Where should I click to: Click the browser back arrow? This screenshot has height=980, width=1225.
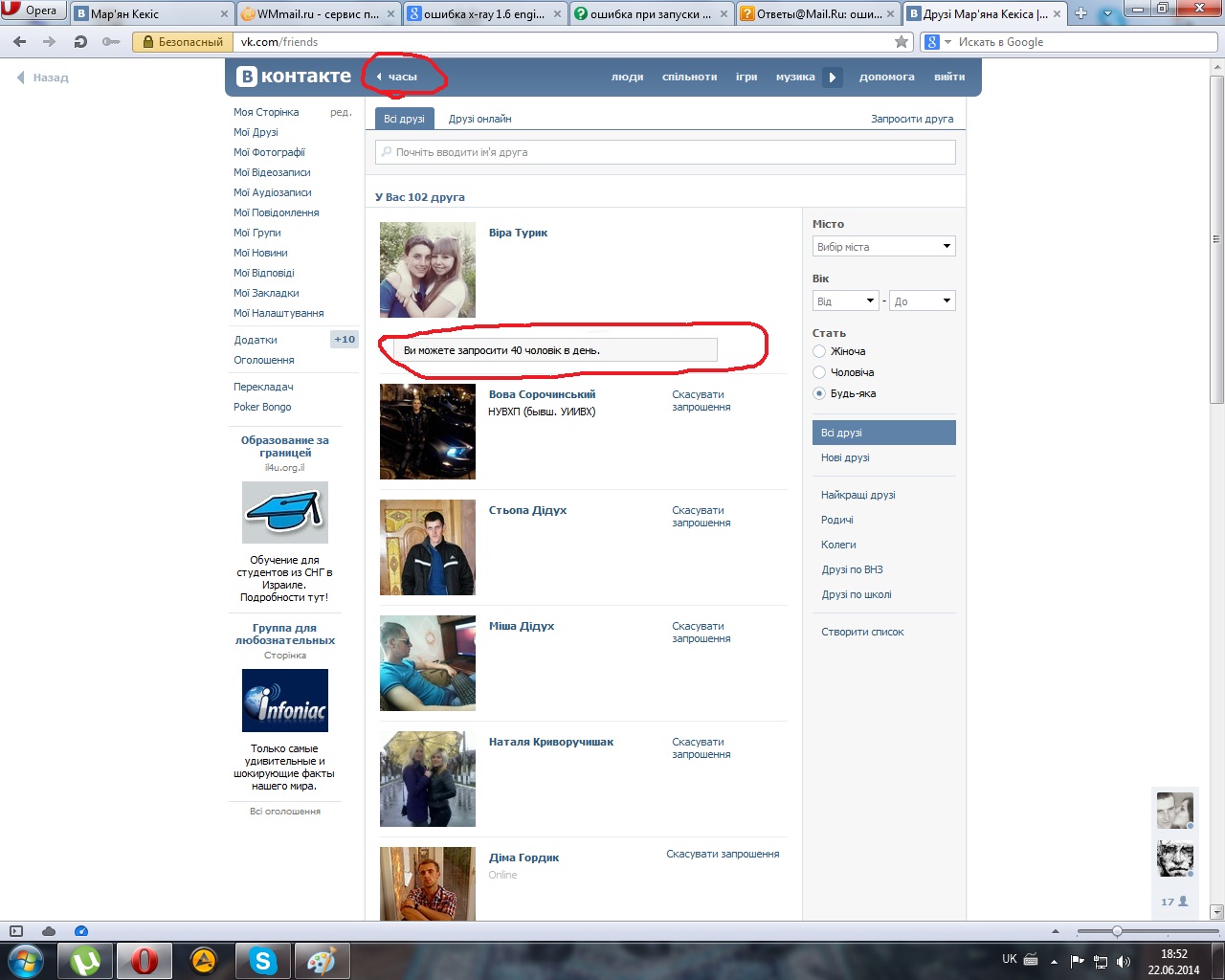[x=20, y=42]
